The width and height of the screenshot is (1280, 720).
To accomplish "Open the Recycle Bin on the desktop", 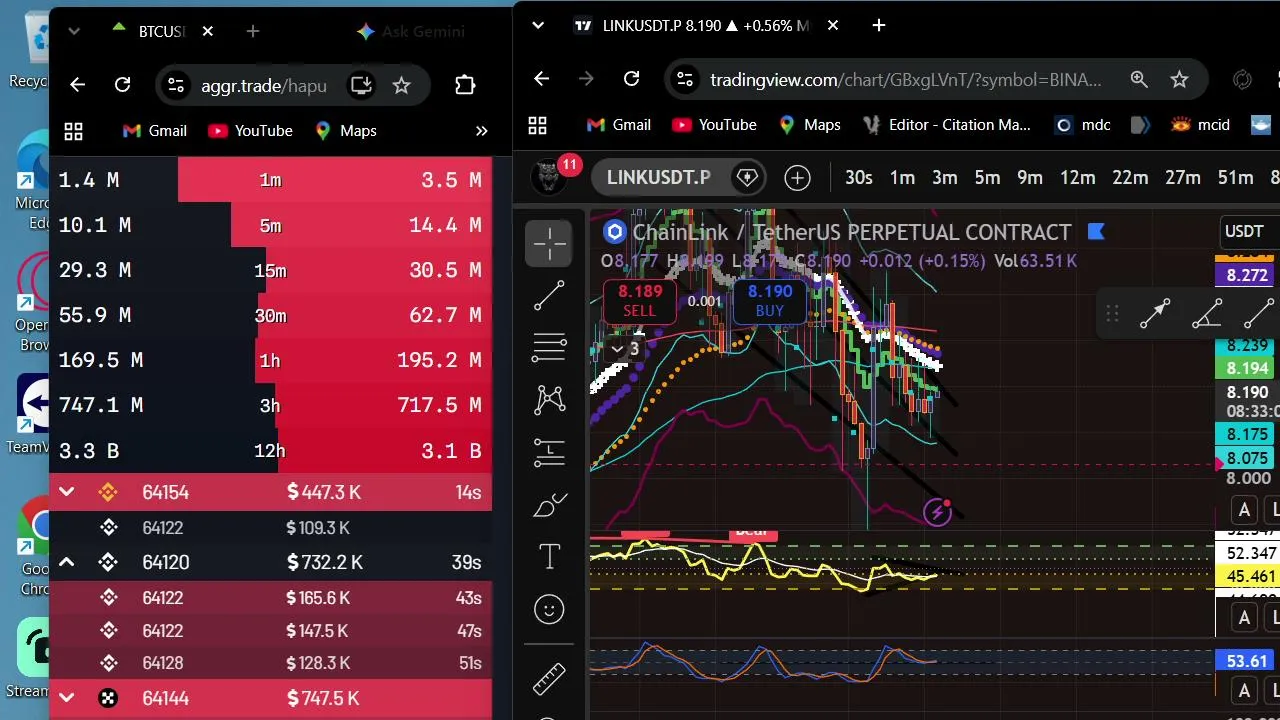I will pyautogui.click(x=30, y=49).
